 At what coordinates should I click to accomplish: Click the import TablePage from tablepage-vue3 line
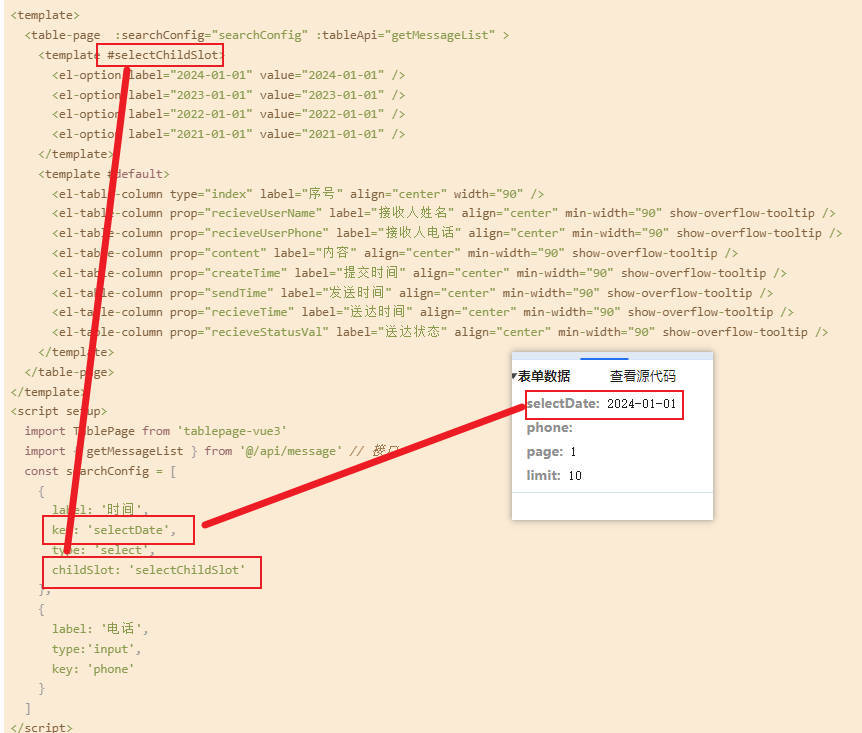tap(156, 431)
